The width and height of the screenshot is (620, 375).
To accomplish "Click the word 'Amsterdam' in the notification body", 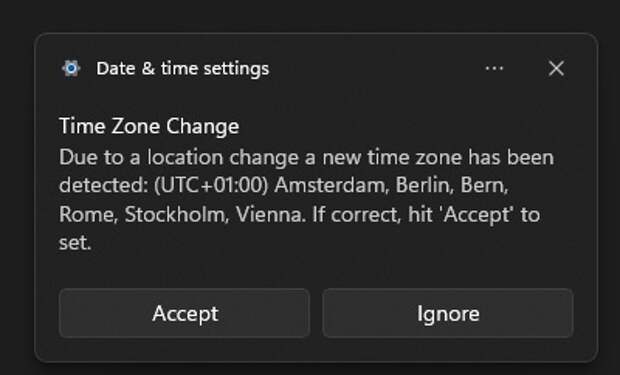I will tap(332, 185).
